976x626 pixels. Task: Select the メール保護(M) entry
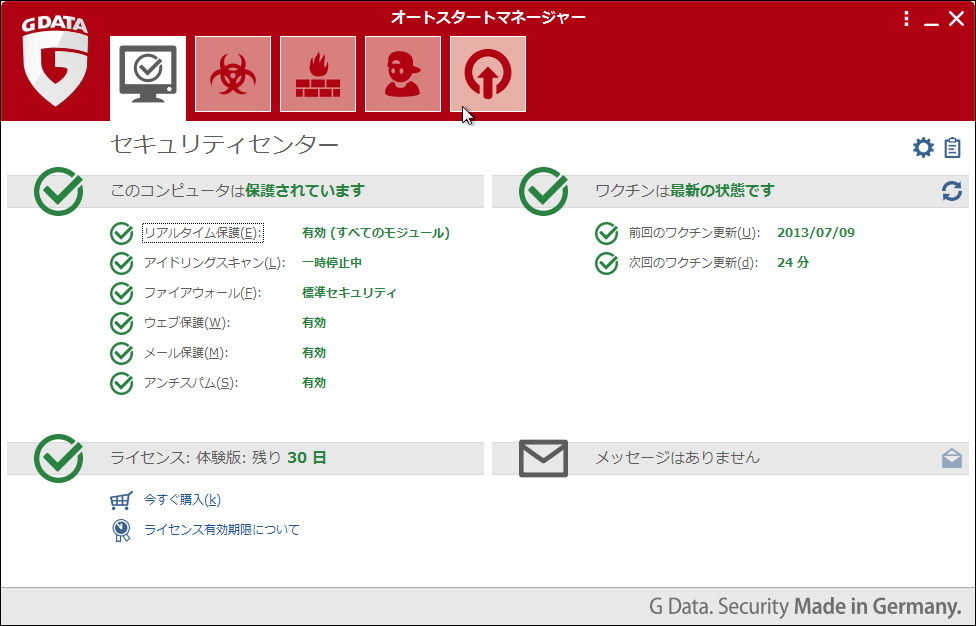click(186, 352)
